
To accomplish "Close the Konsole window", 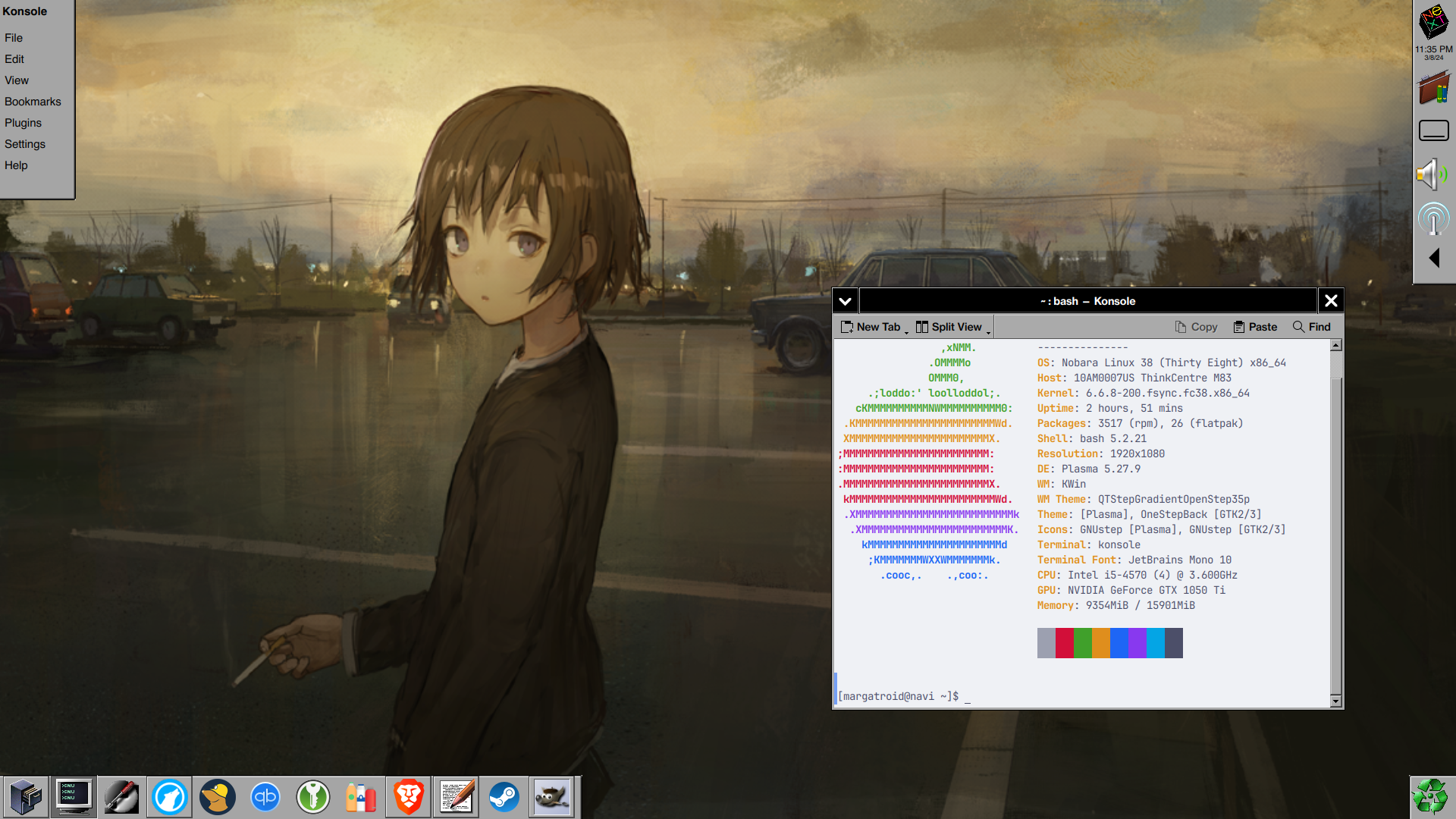I will (1331, 301).
